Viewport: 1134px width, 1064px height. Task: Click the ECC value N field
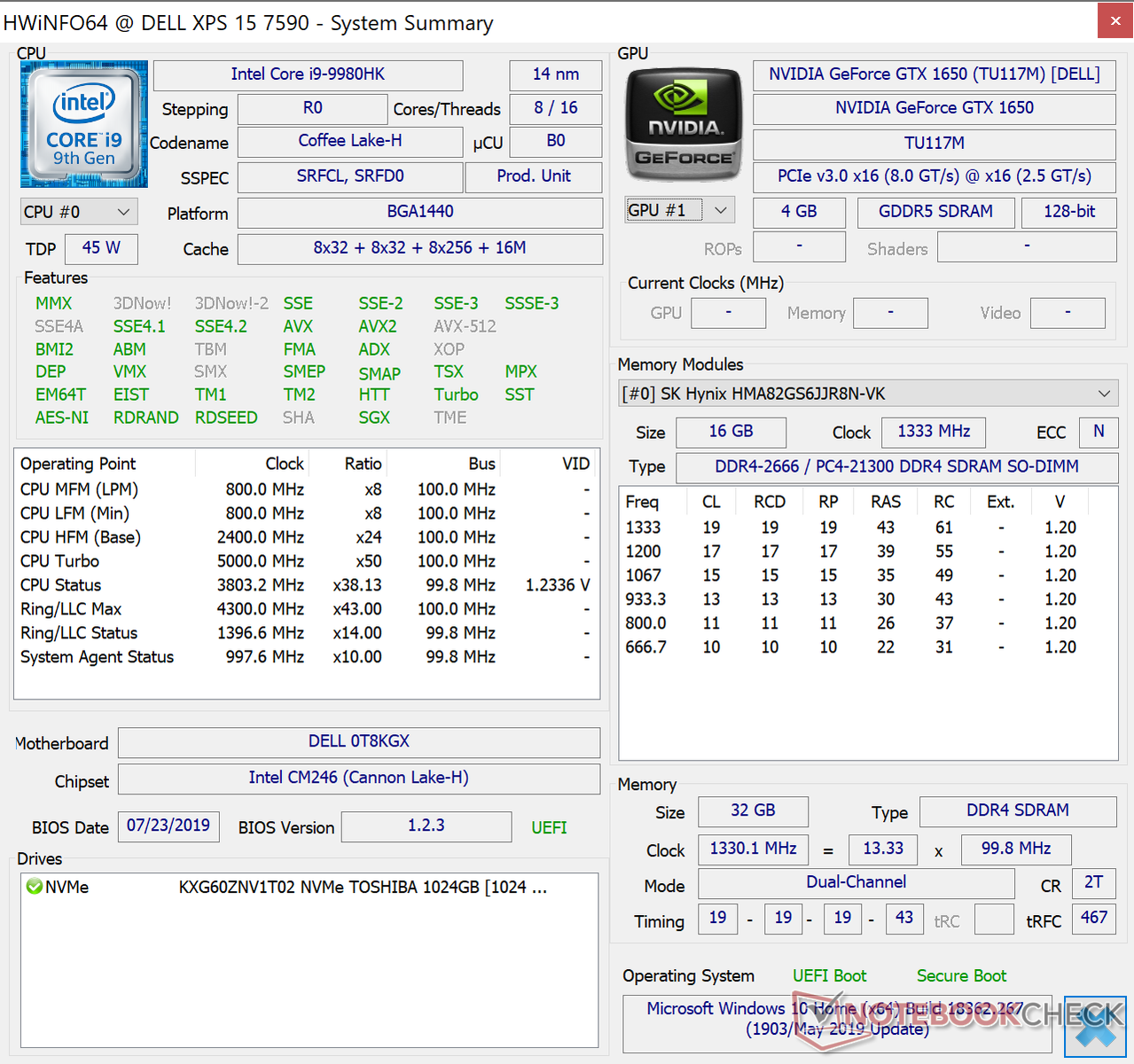pos(1099,432)
